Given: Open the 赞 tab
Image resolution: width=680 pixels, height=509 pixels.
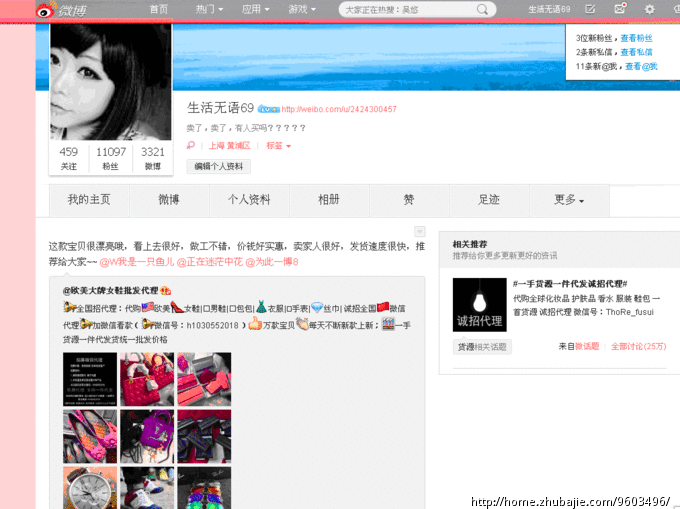Looking at the screenshot, I should (x=409, y=200).
